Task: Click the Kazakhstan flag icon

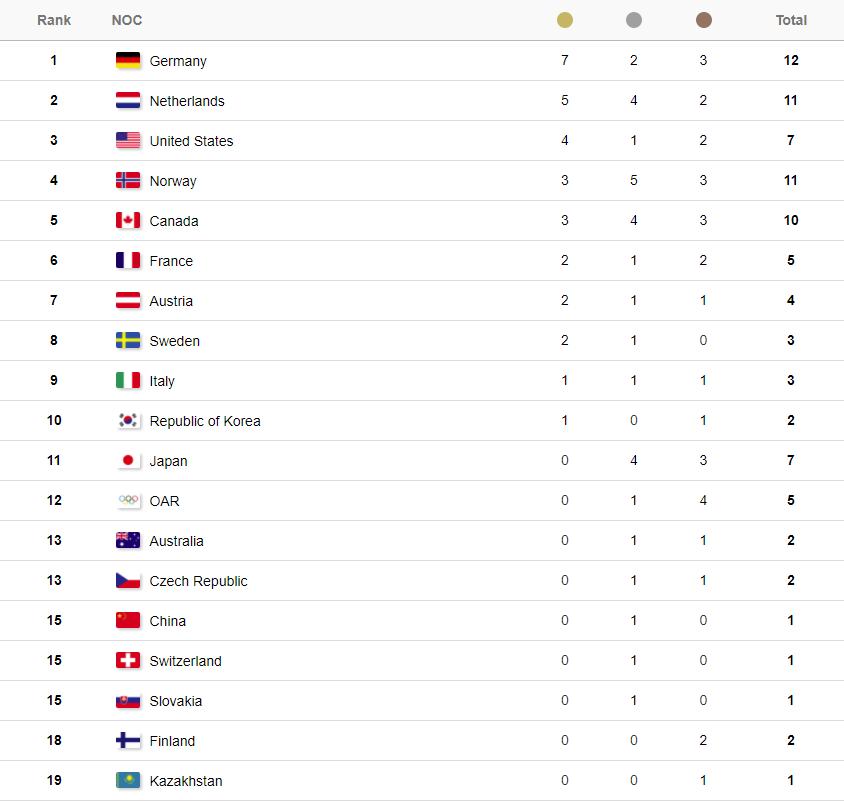Action: 128,781
